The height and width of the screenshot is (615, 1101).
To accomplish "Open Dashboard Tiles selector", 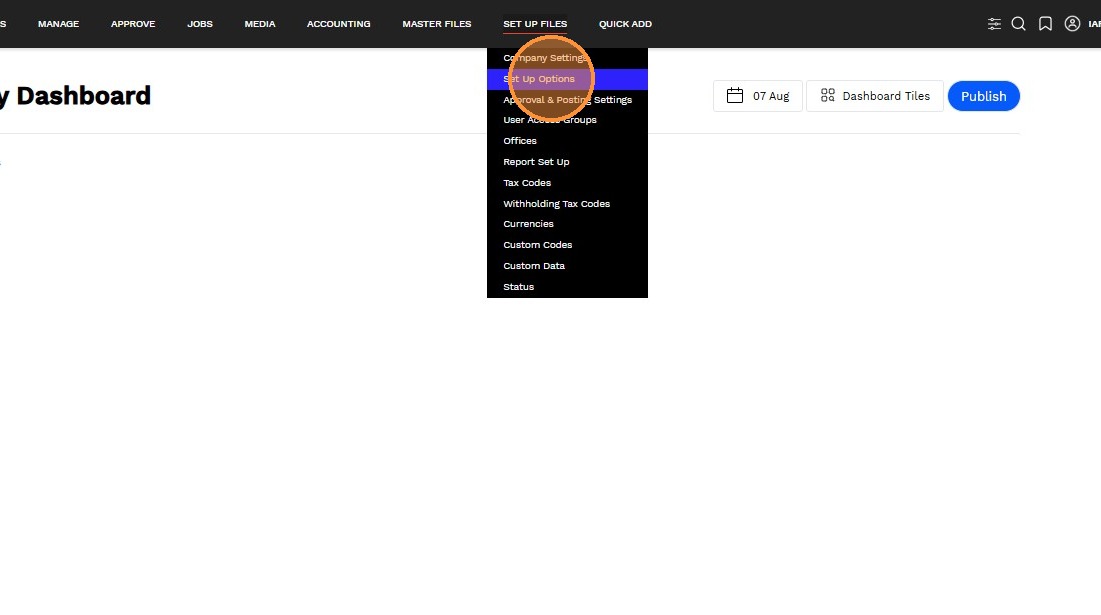I will (875, 96).
